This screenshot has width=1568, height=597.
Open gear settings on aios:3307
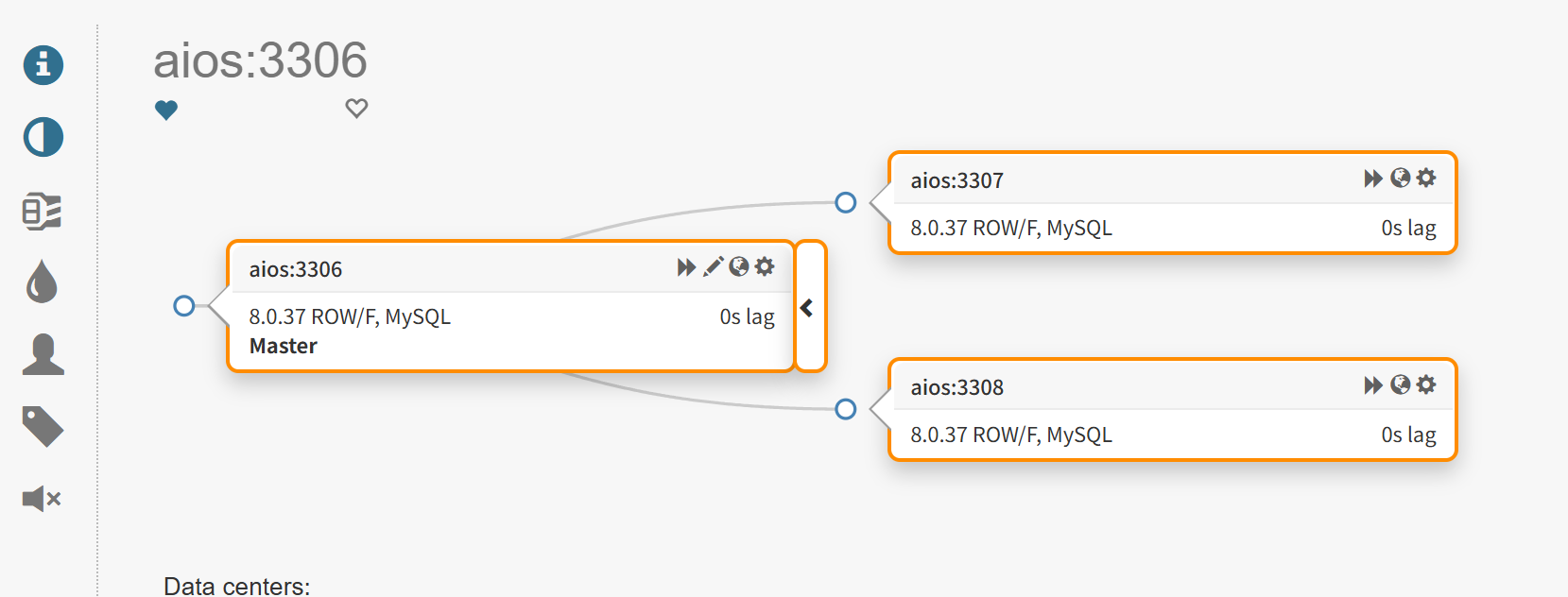pyautogui.click(x=1426, y=178)
